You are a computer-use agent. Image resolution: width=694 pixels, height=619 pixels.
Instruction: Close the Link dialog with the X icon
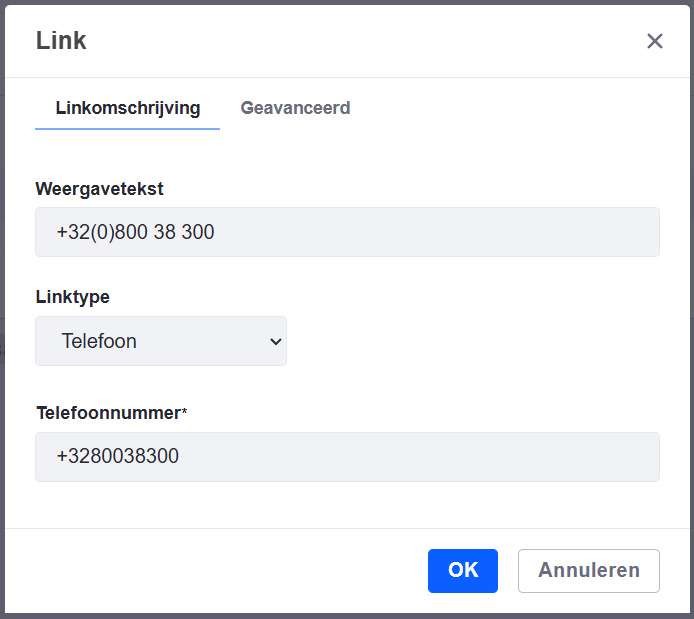click(655, 41)
